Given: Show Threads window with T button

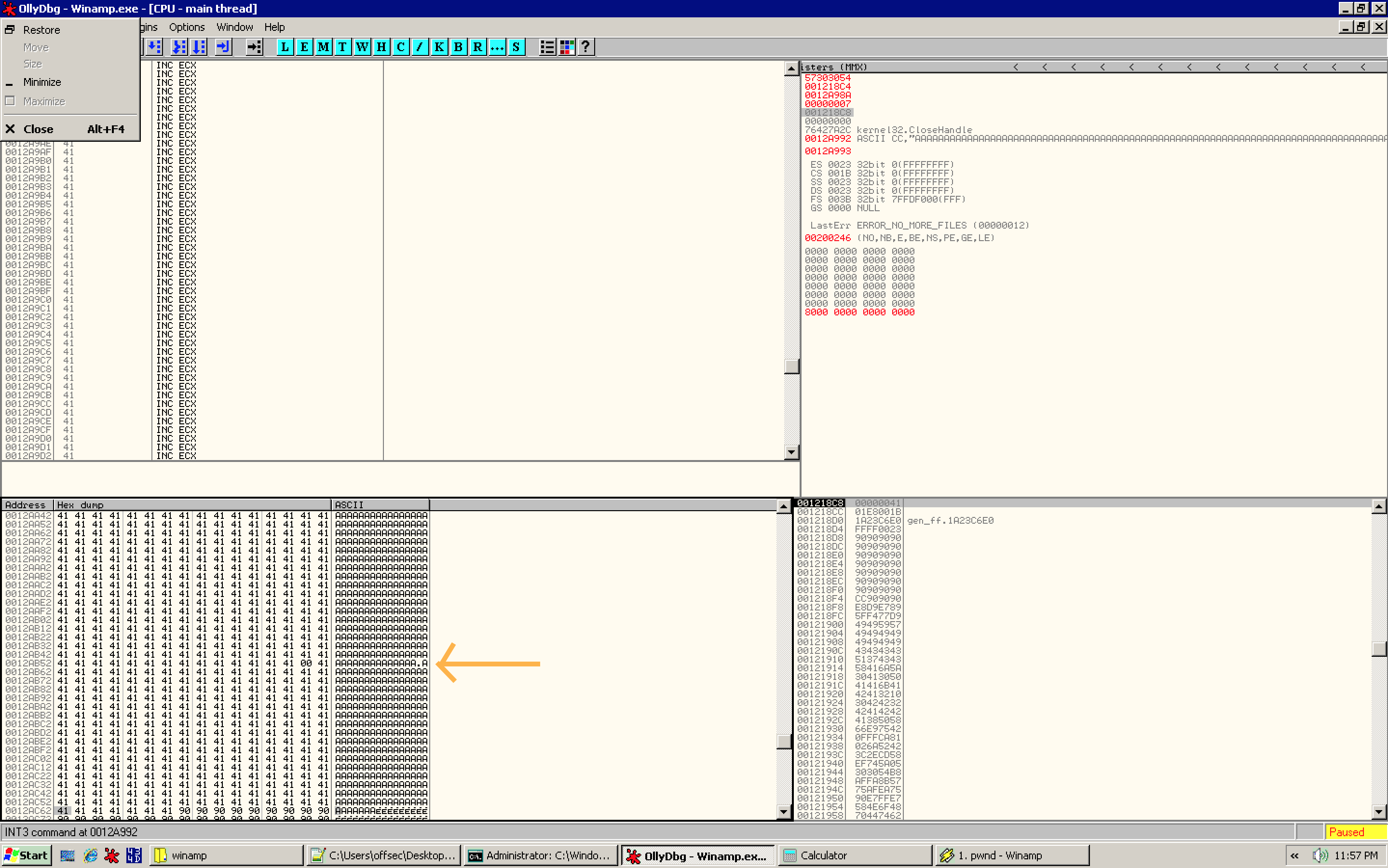Looking at the screenshot, I should (343, 47).
